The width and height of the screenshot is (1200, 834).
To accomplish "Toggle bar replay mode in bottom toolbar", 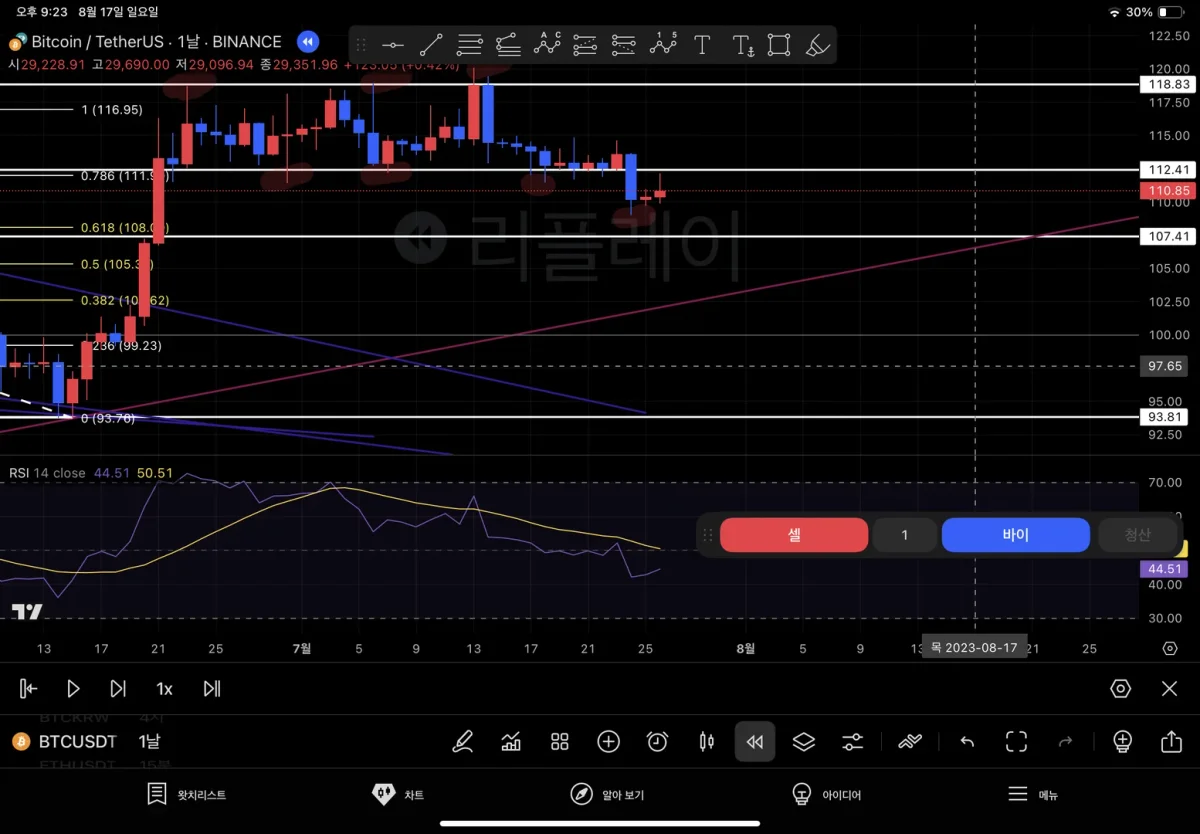I will 755,742.
